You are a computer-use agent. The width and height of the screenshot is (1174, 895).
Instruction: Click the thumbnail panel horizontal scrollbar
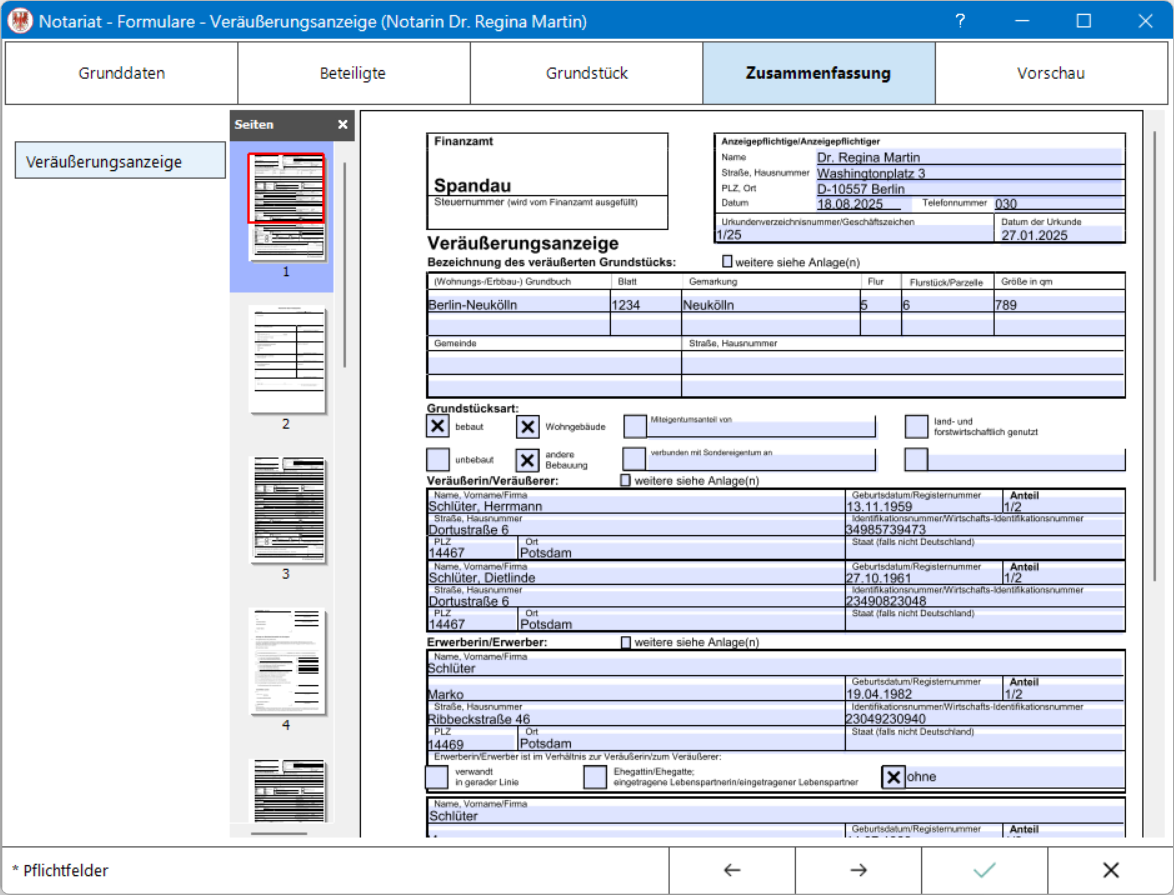coord(279,833)
